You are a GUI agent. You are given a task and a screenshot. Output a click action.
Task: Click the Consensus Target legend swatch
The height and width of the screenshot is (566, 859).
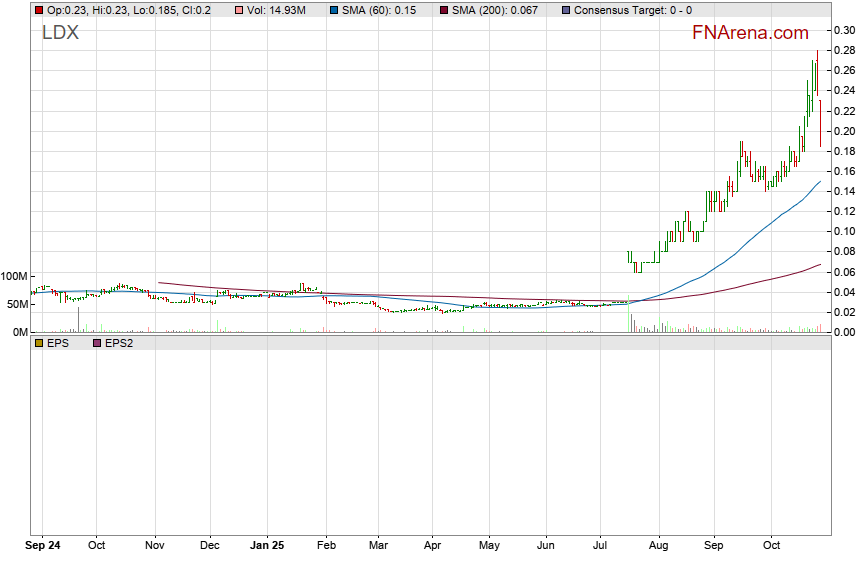pyautogui.click(x=567, y=10)
